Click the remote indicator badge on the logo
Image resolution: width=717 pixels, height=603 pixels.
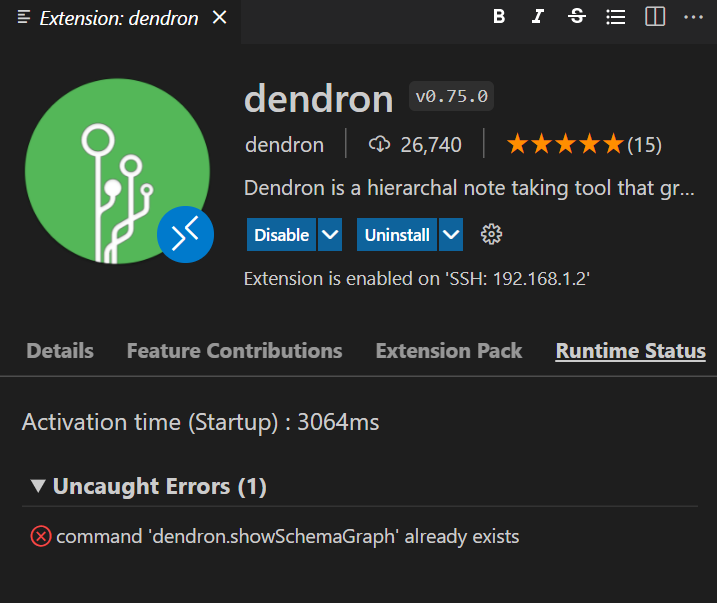point(185,235)
